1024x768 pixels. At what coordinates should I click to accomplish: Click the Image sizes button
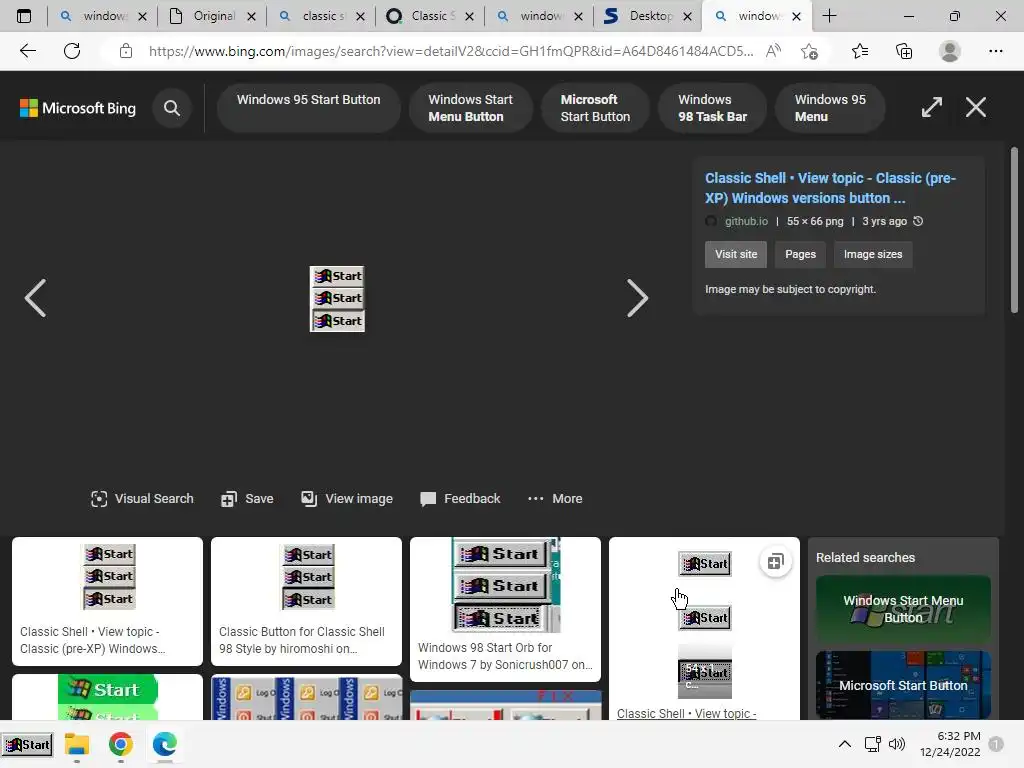point(872,254)
